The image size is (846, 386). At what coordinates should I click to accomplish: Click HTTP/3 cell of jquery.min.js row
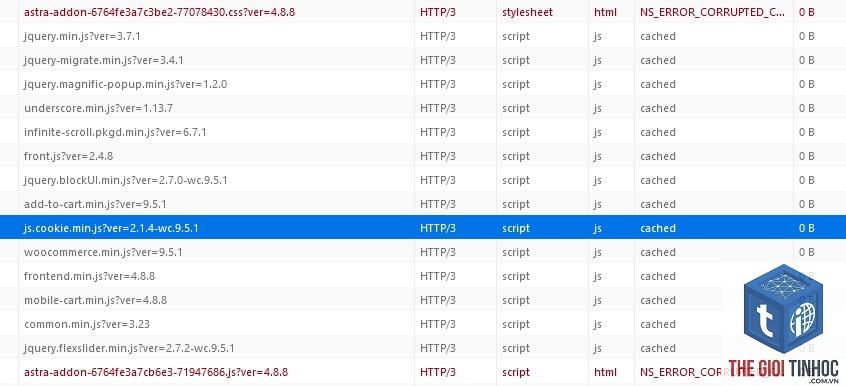click(x=438, y=36)
